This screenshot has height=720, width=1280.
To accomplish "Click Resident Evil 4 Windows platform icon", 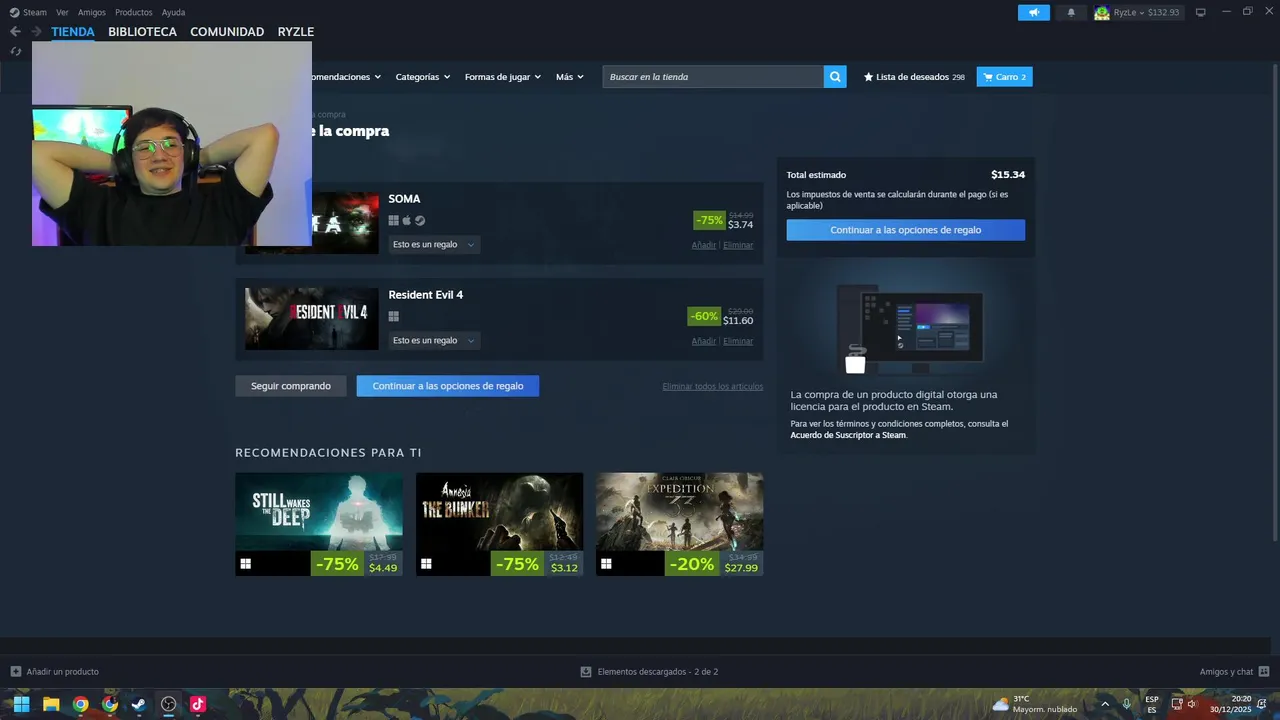I will [394, 317].
